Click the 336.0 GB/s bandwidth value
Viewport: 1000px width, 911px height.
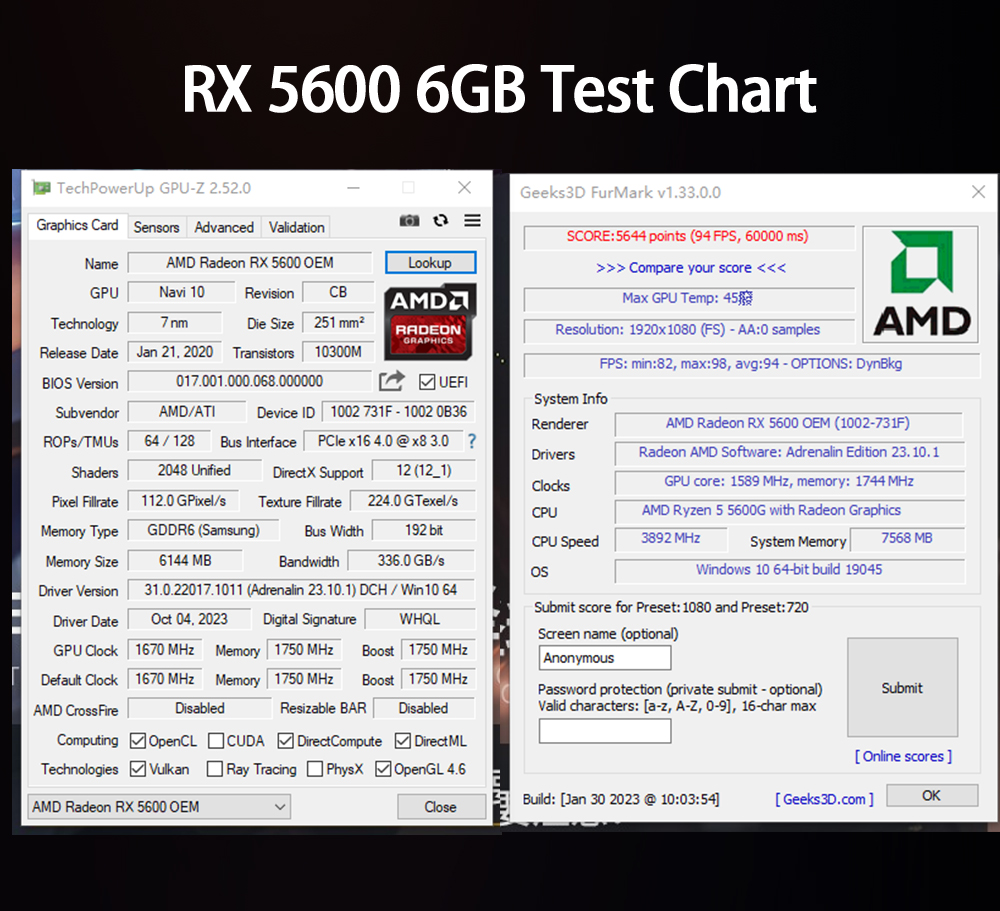411,560
